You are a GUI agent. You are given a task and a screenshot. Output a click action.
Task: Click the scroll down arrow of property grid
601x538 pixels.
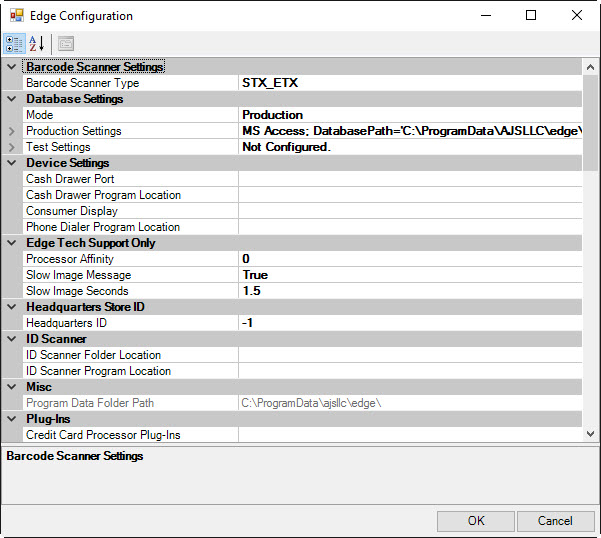(x=590, y=434)
